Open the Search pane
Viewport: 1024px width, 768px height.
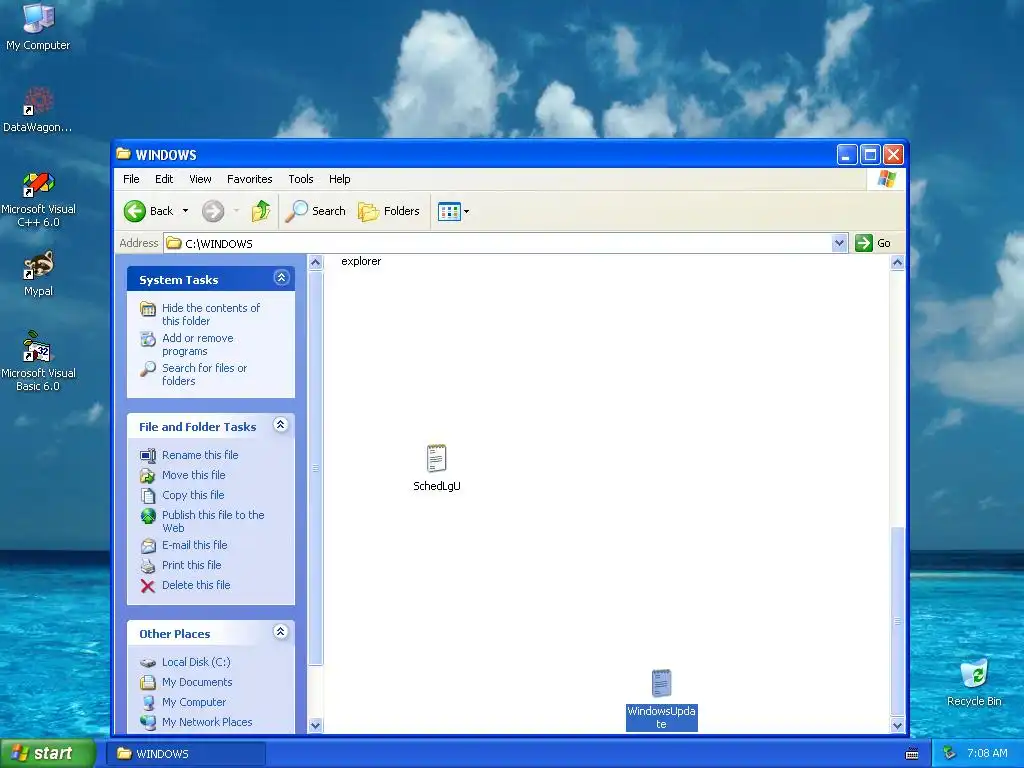coord(315,211)
